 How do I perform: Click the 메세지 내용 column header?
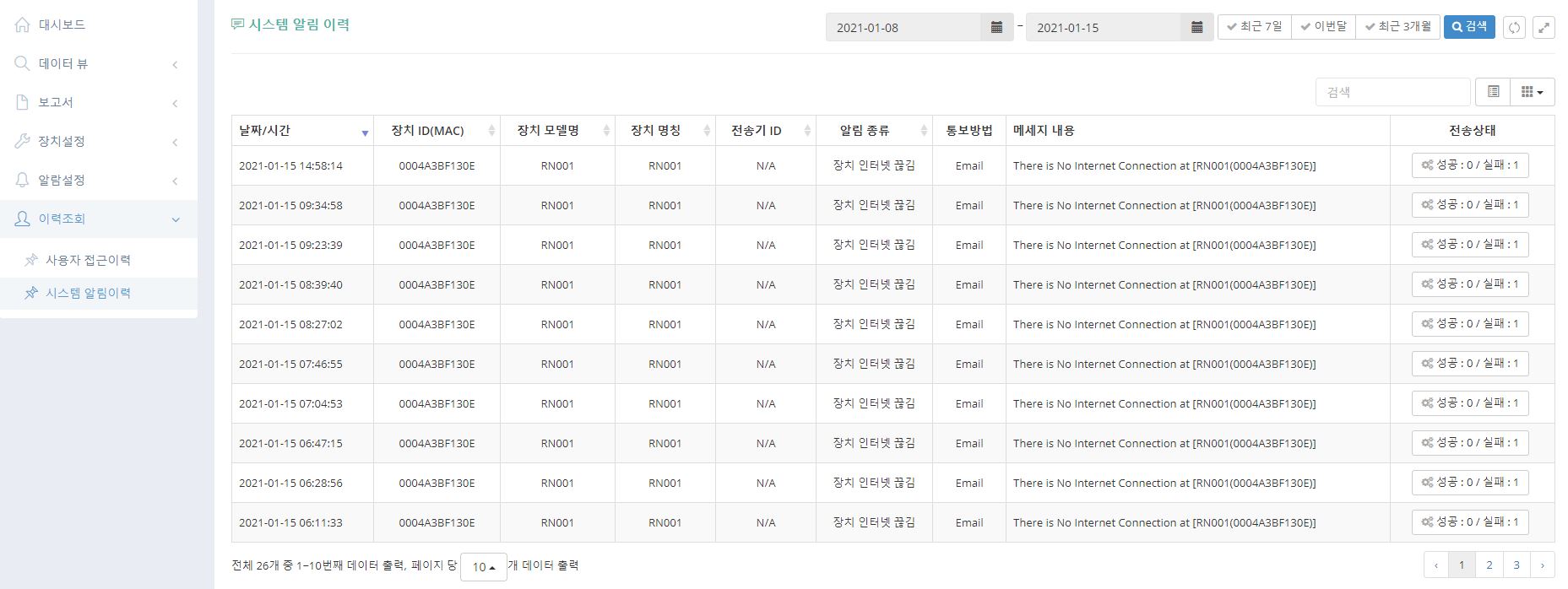pos(1198,131)
